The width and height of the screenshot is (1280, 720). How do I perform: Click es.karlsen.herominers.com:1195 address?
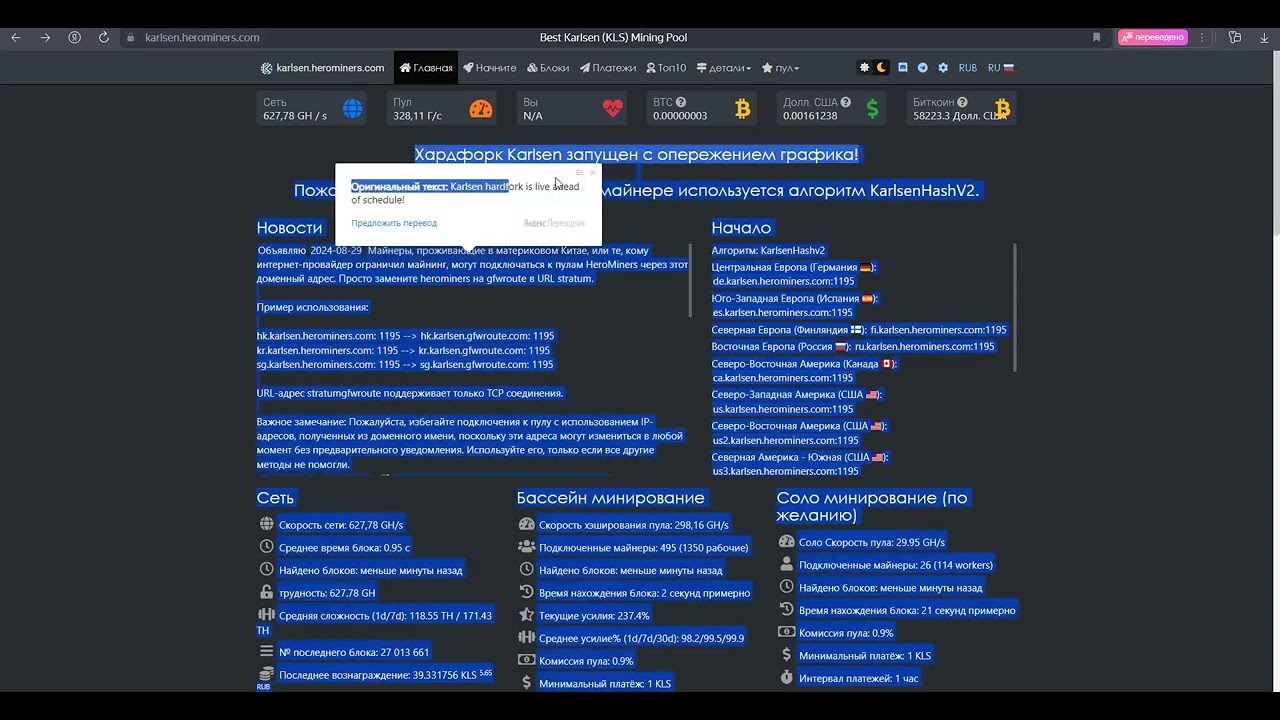[783, 312]
